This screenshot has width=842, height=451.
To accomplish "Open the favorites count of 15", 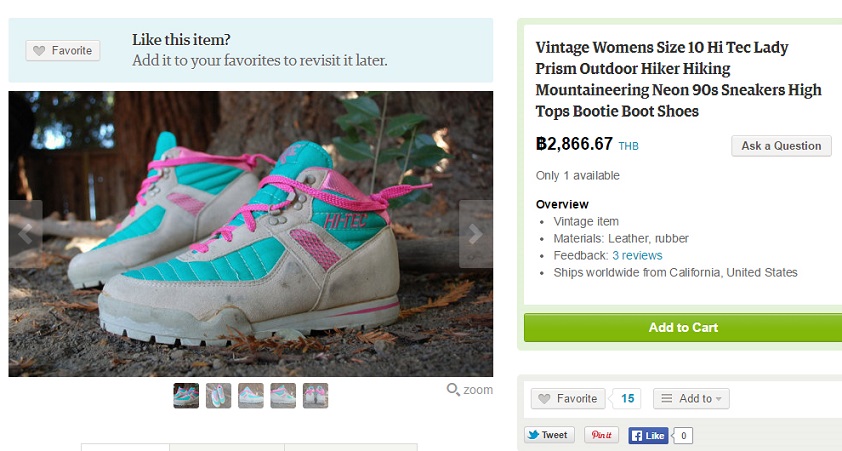I will (x=628, y=399).
